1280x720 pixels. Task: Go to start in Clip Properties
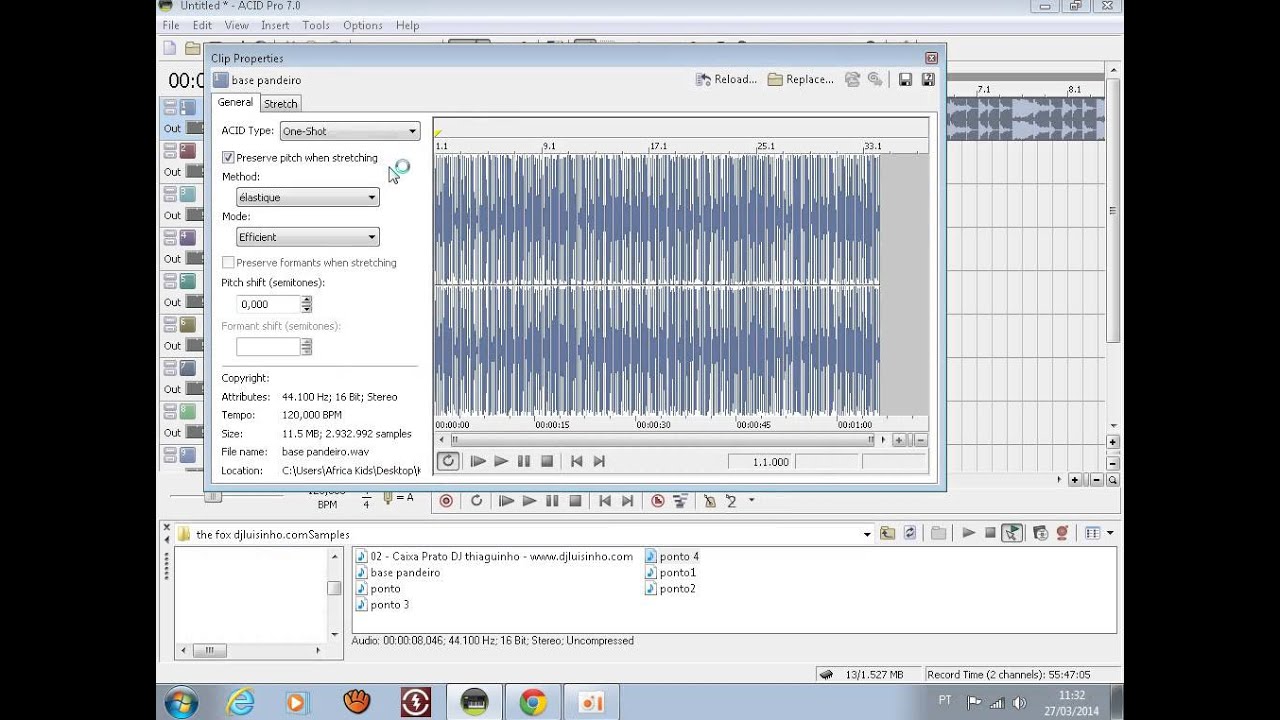[x=576, y=461]
